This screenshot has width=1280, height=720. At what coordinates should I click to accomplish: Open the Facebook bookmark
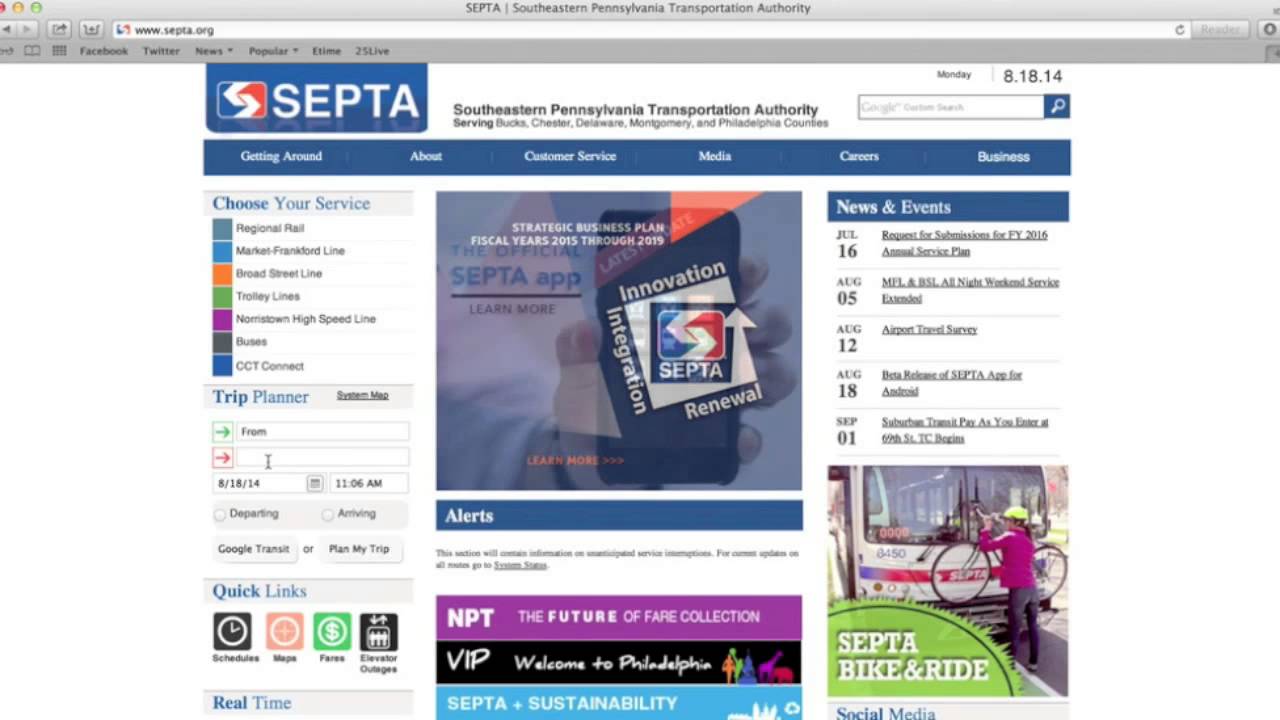pyautogui.click(x=104, y=51)
